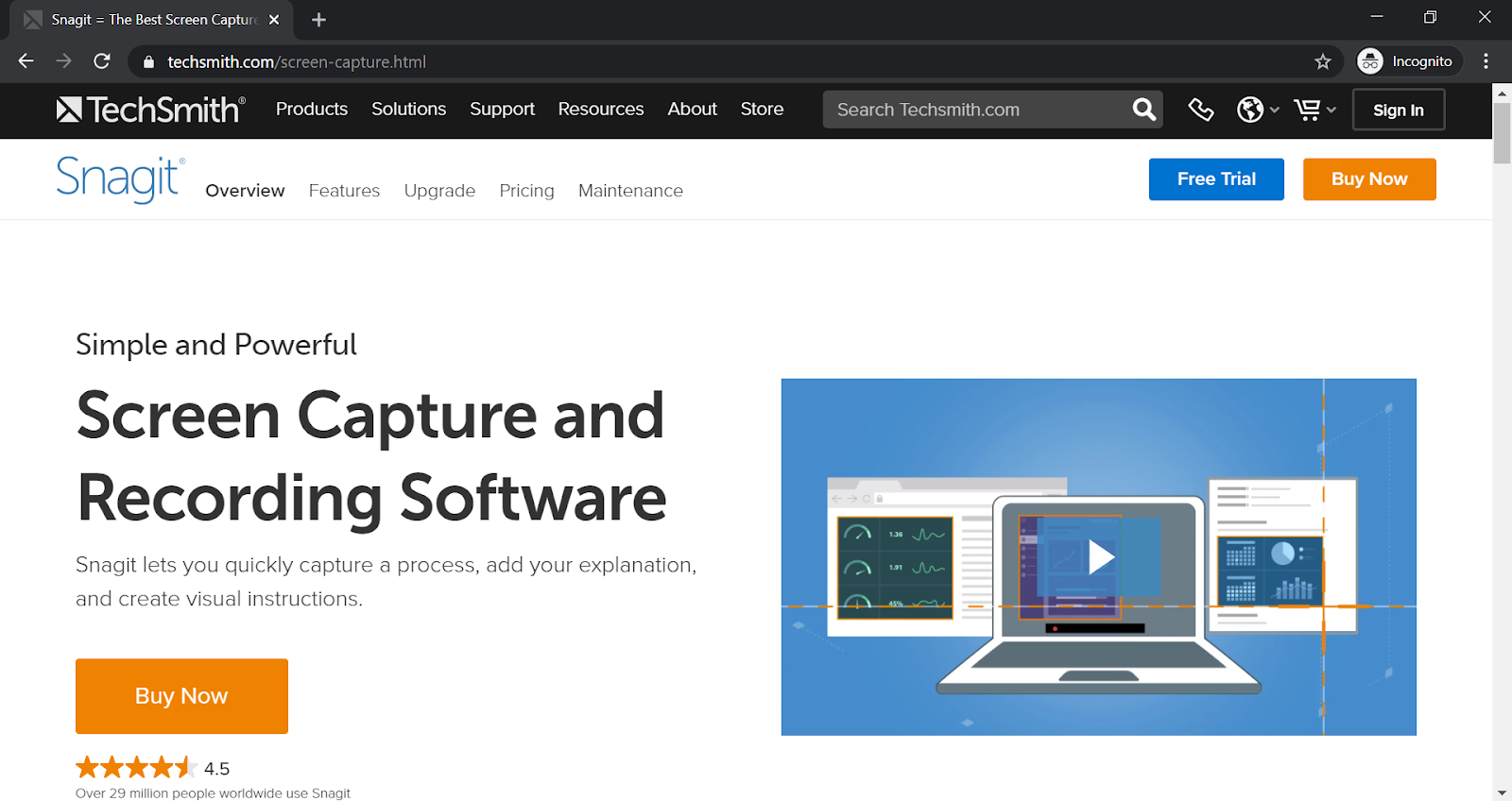This screenshot has width=1512, height=801.
Task: Click the TechSmith logo
Action: [x=151, y=110]
